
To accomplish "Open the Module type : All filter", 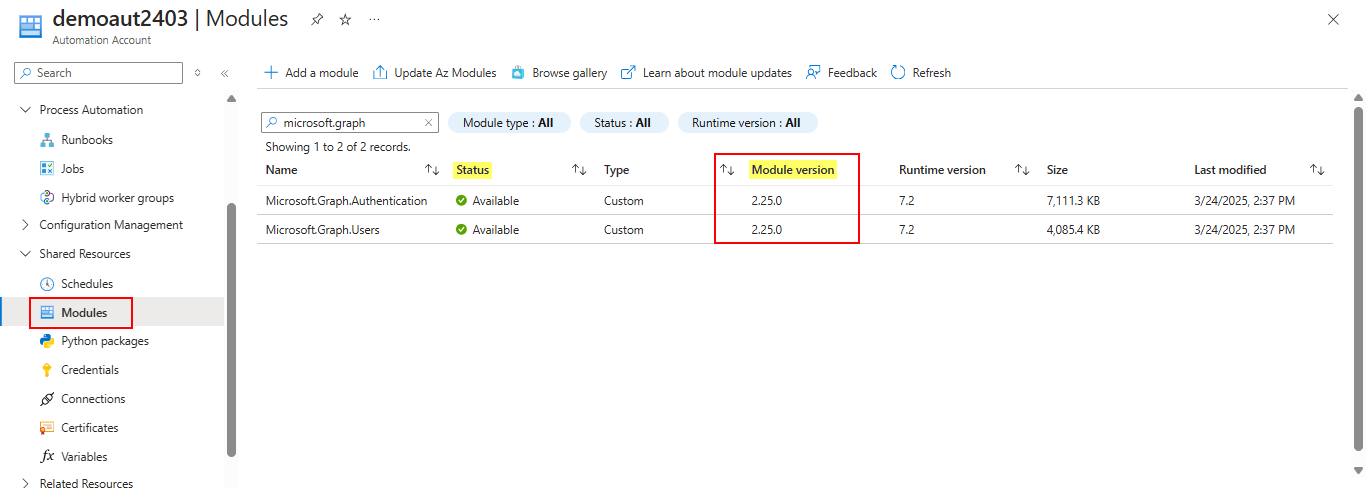I will click(x=509, y=123).
